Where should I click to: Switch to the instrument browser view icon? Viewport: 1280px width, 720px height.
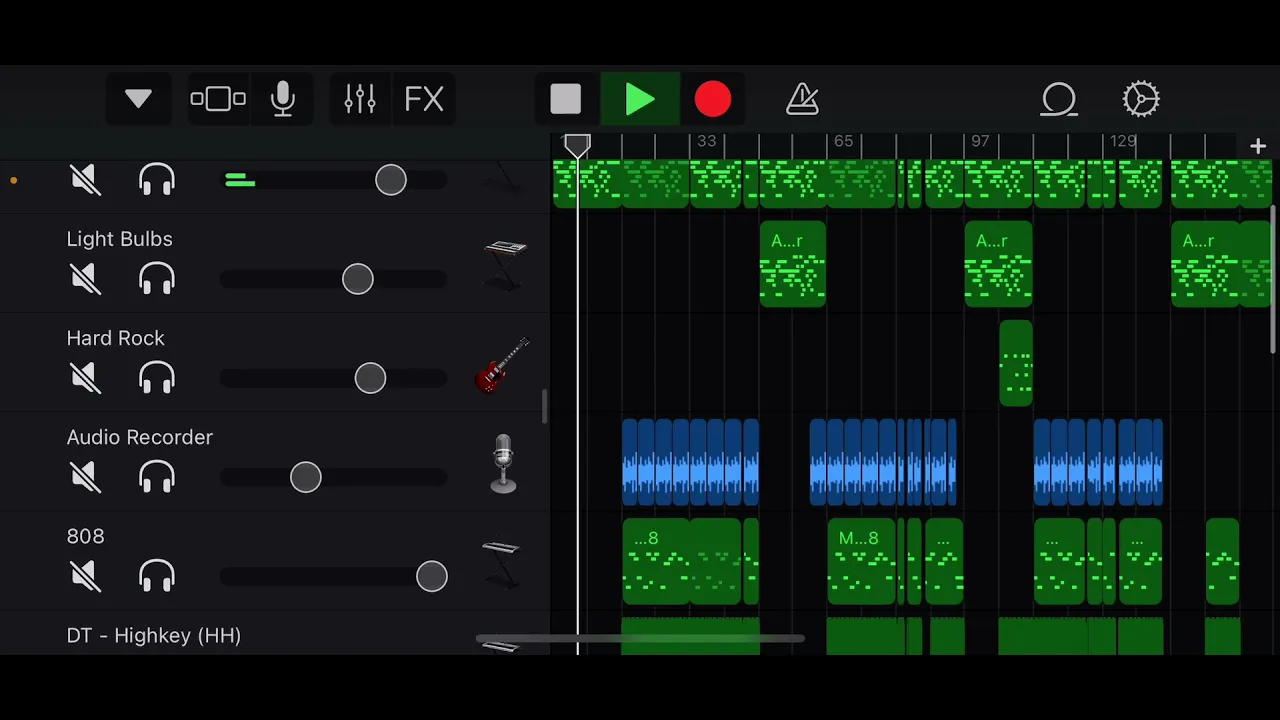point(217,99)
